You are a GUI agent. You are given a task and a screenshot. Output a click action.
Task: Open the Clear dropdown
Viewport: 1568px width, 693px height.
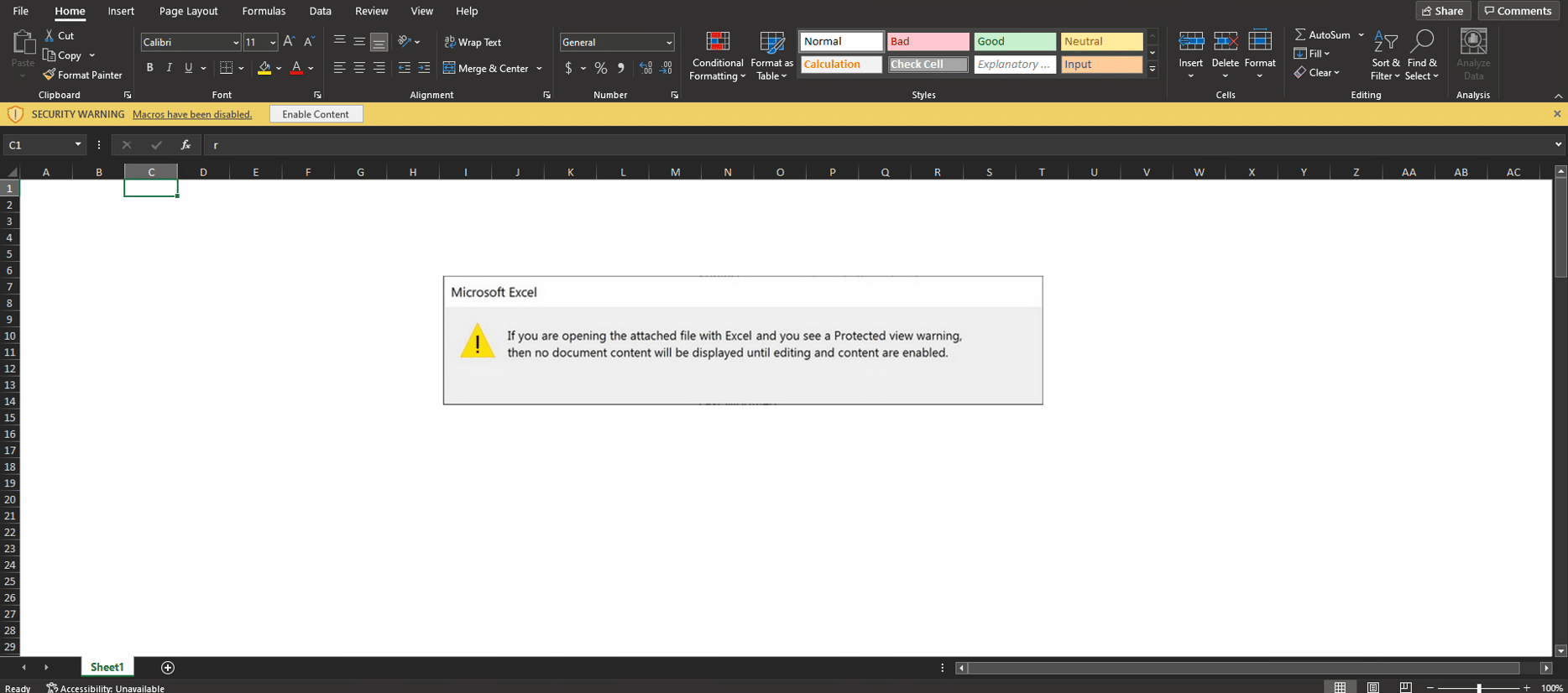(x=1317, y=73)
